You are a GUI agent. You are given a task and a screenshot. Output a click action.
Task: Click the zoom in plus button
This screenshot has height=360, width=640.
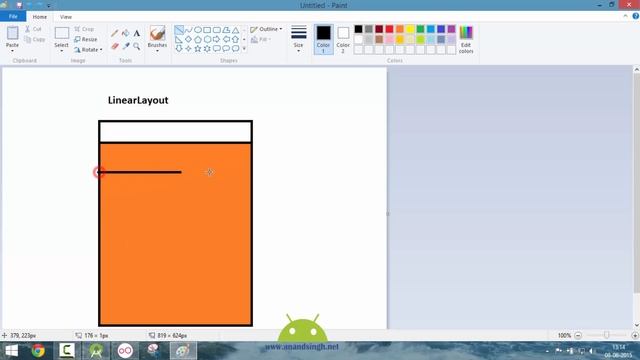pyautogui.click(x=635, y=335)
